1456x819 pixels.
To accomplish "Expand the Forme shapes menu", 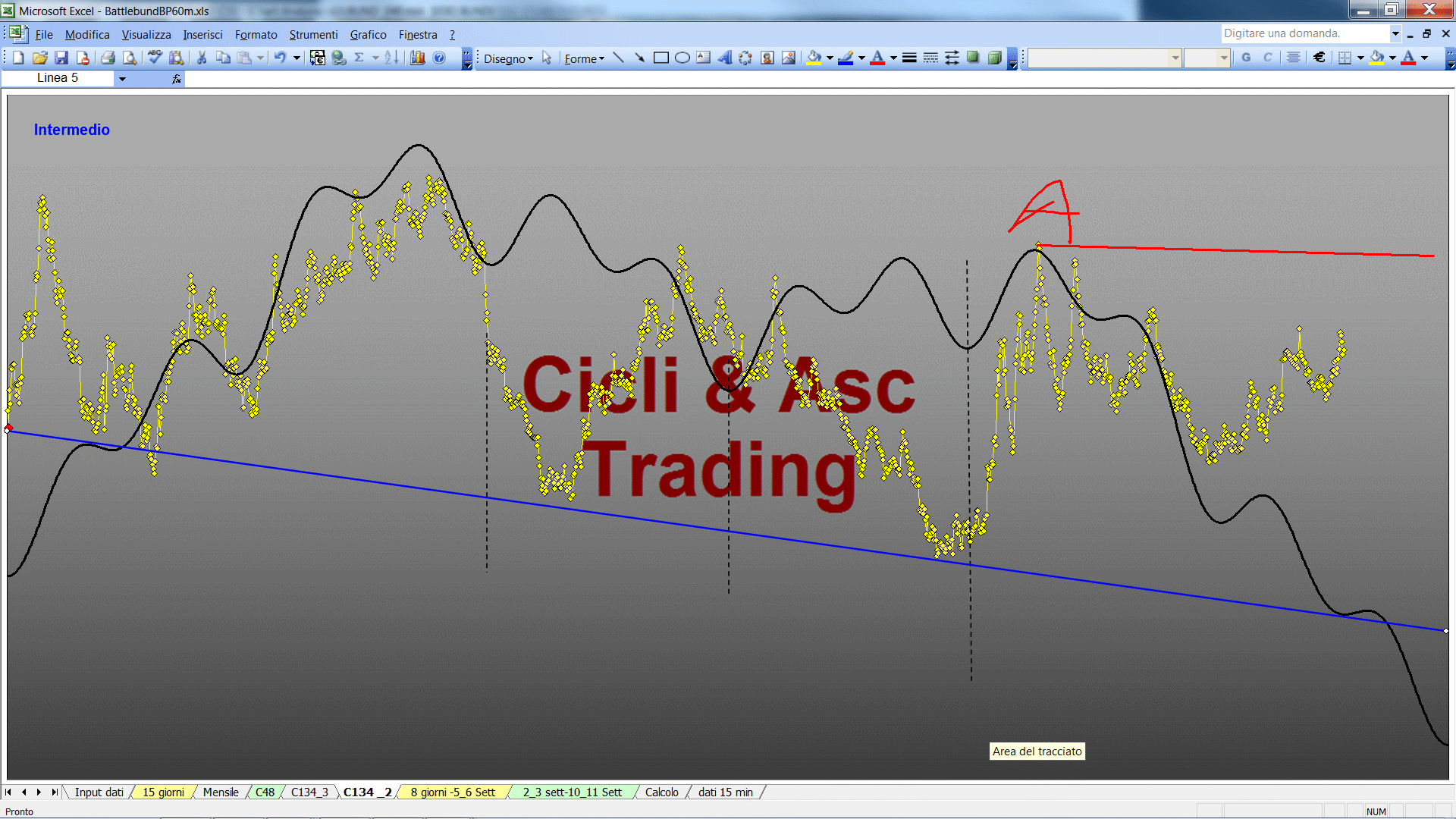I will [584, 58].
